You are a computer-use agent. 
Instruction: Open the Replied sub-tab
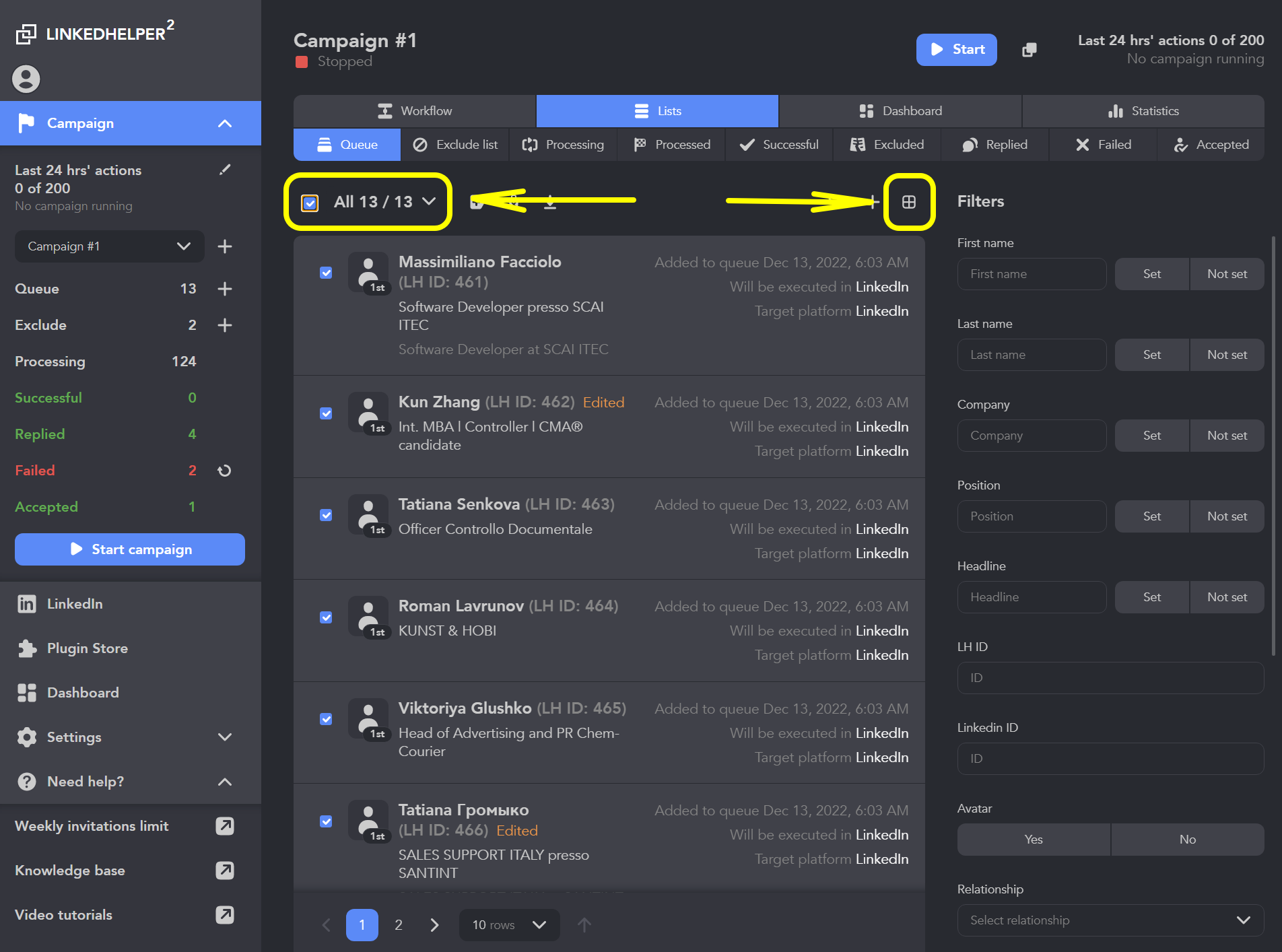click(995, 145)
